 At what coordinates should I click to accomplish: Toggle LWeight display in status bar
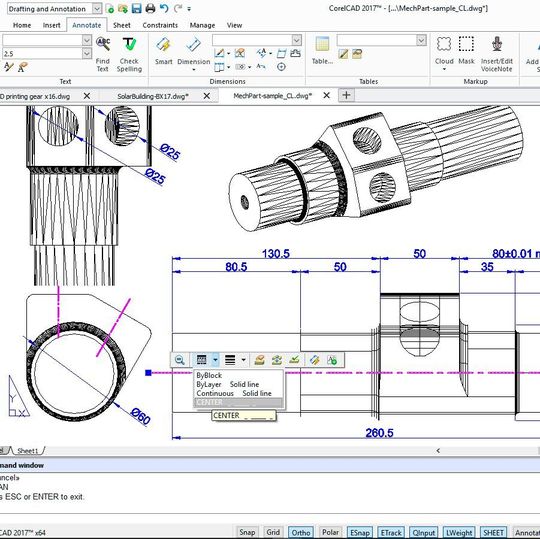click(x=459, y=532)
